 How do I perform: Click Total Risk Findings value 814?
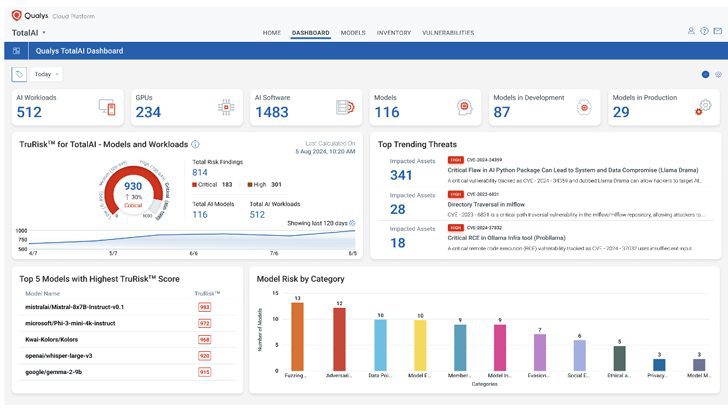point(200,172)
